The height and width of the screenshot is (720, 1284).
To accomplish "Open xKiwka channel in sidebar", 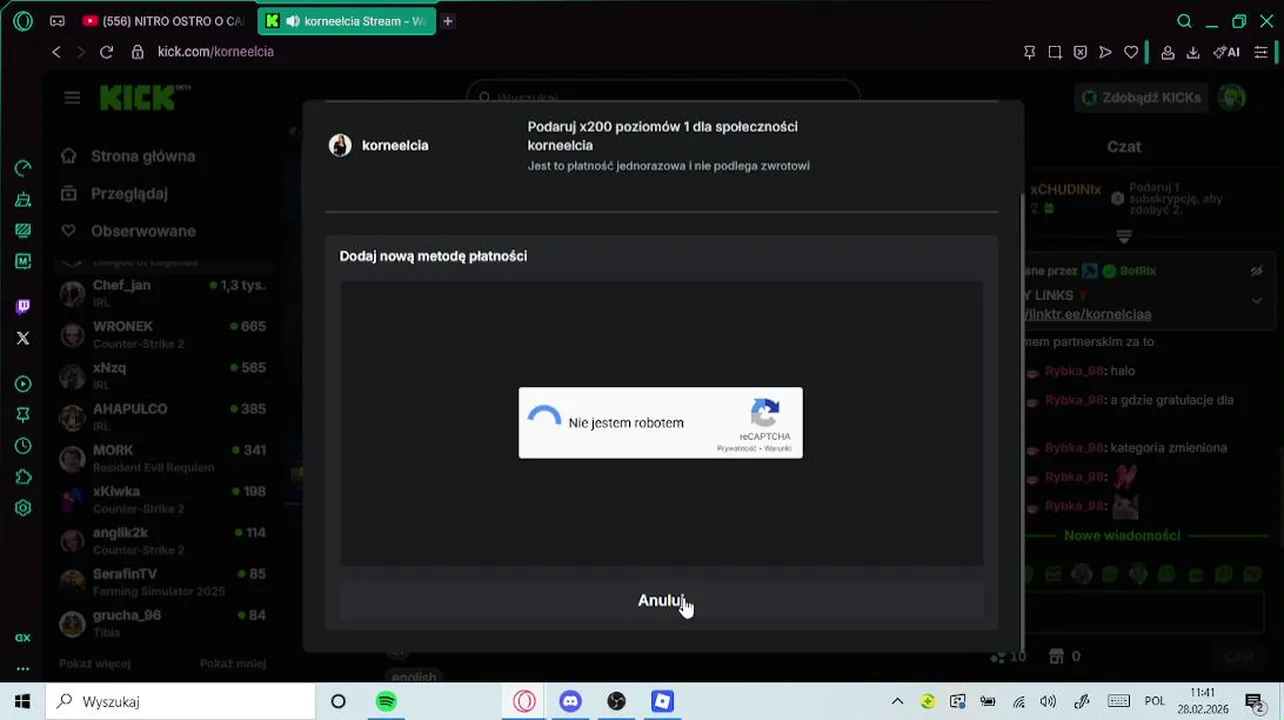I will (x=163, y=499).
